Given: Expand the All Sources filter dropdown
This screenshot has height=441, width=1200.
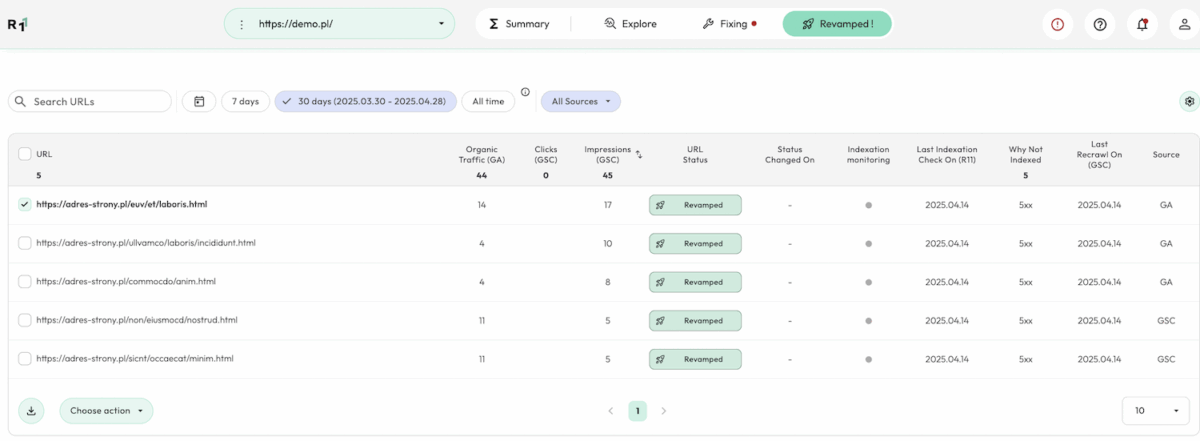Looking at the screenshot, I should coord(581,101).
